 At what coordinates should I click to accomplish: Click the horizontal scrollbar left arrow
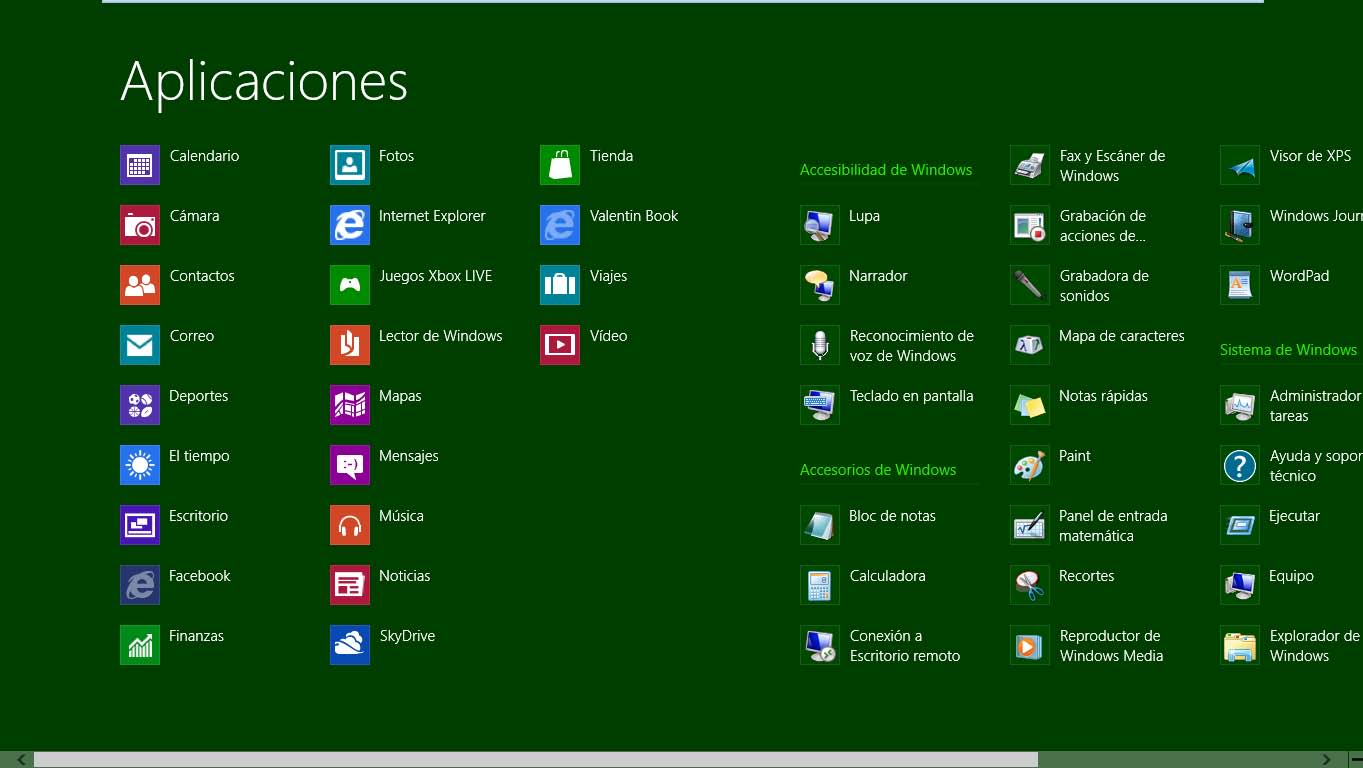tap(22, 760)
